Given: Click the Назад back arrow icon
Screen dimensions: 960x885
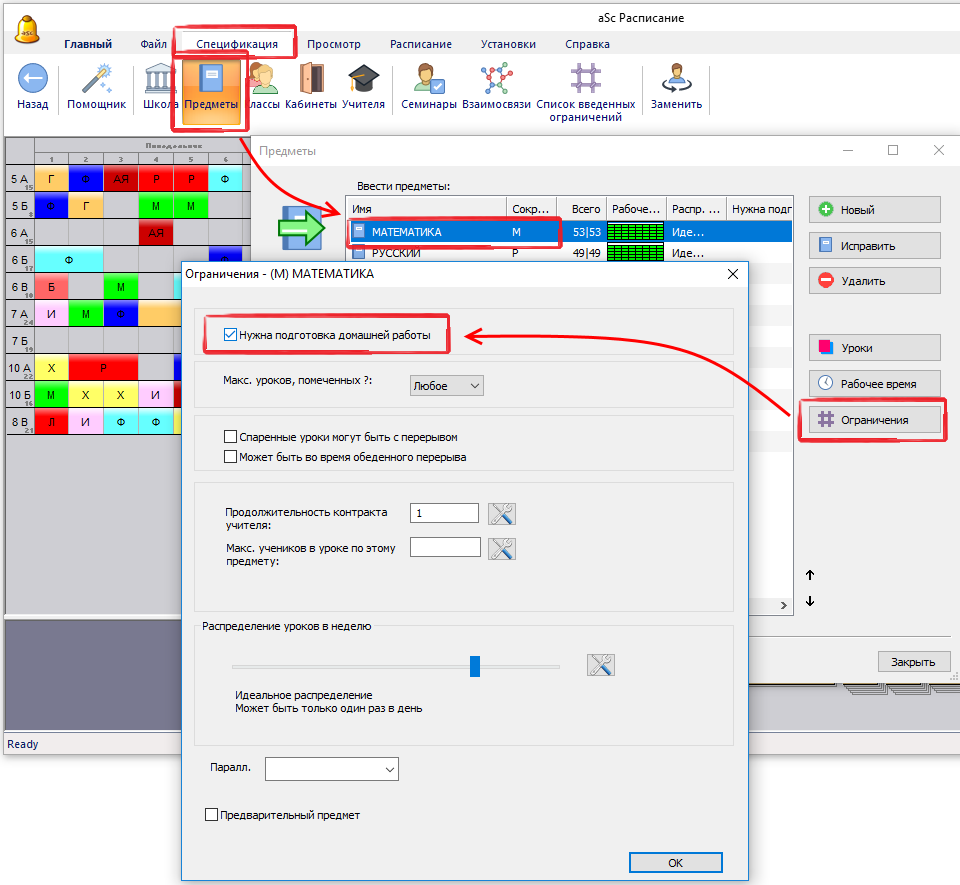Looking at the screenshot, I should click(32, 79).
